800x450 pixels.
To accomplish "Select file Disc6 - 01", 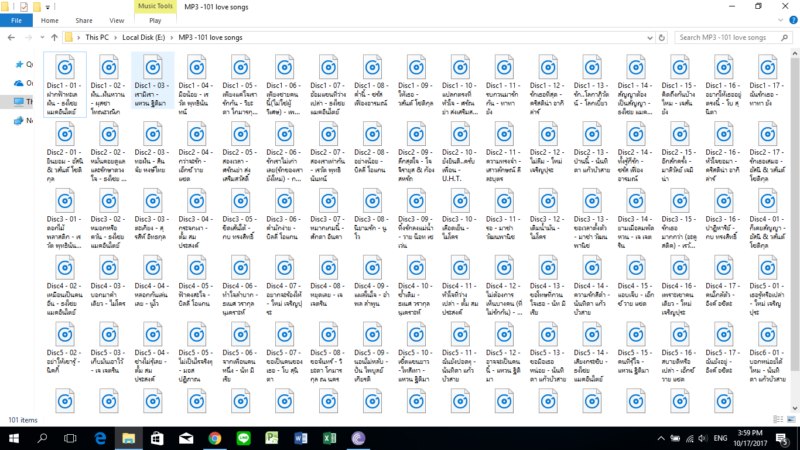I will pyautogui.click(x=767, y=353).
